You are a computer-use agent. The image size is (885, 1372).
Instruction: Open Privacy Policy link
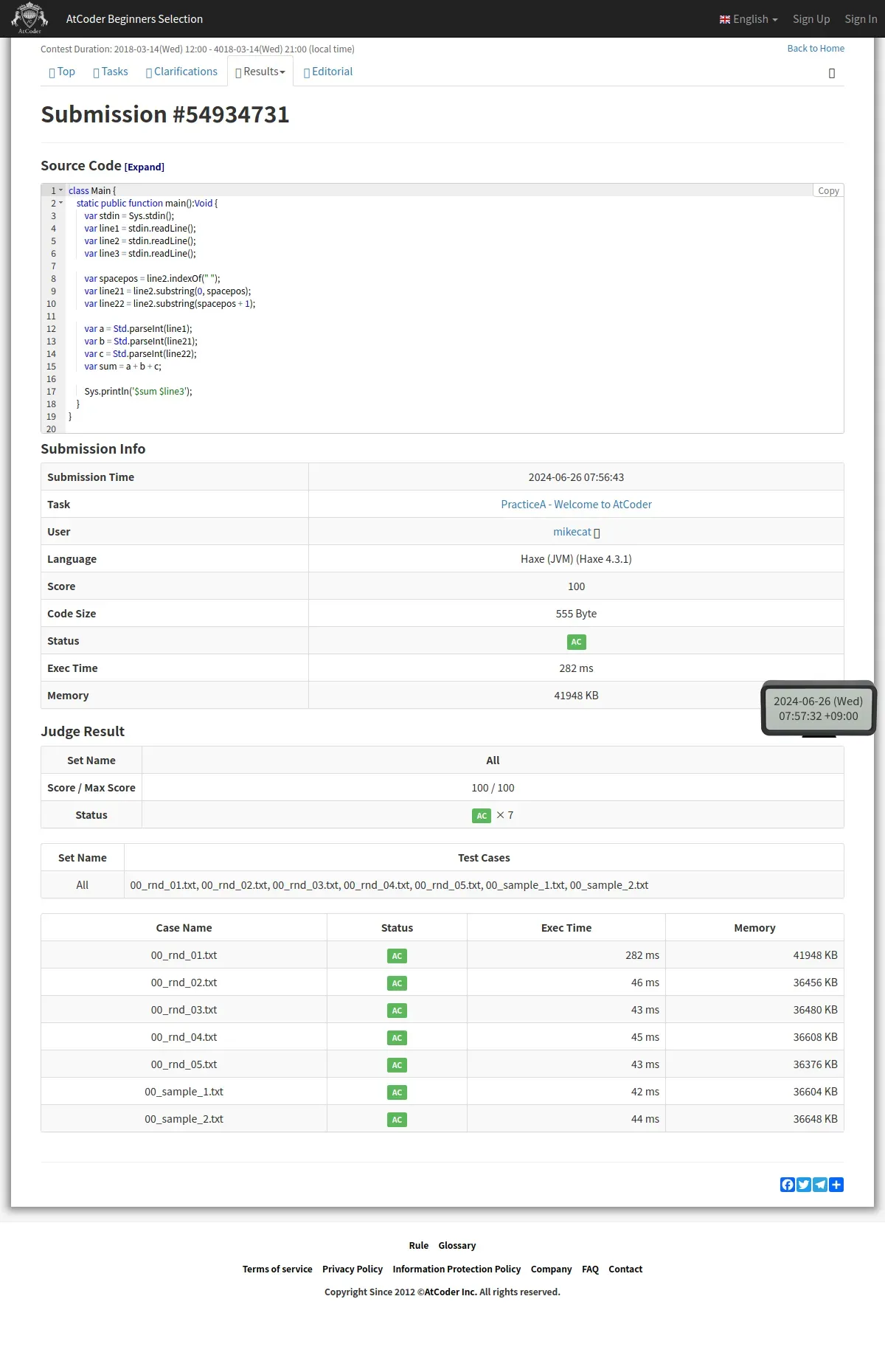point(353,1269)
